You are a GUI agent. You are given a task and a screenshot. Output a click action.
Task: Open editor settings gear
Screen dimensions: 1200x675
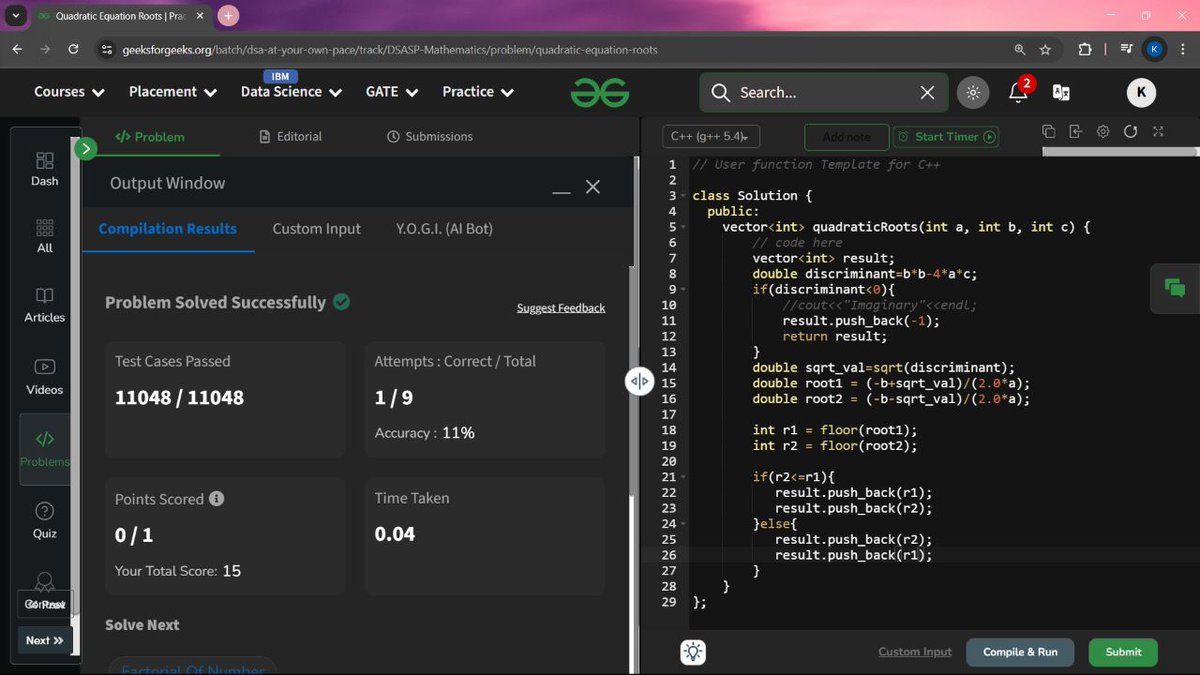click(x=1103, y=132)
